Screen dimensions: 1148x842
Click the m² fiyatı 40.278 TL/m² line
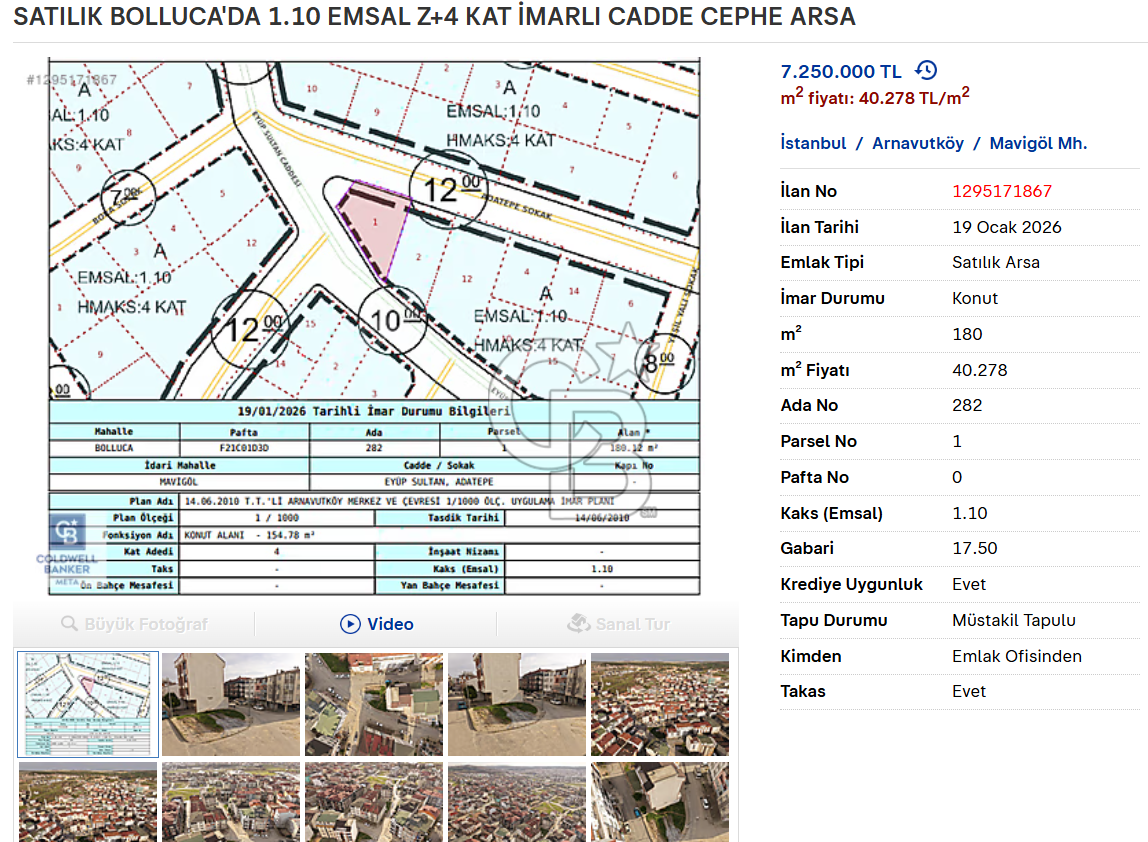(x=875, y=97)
